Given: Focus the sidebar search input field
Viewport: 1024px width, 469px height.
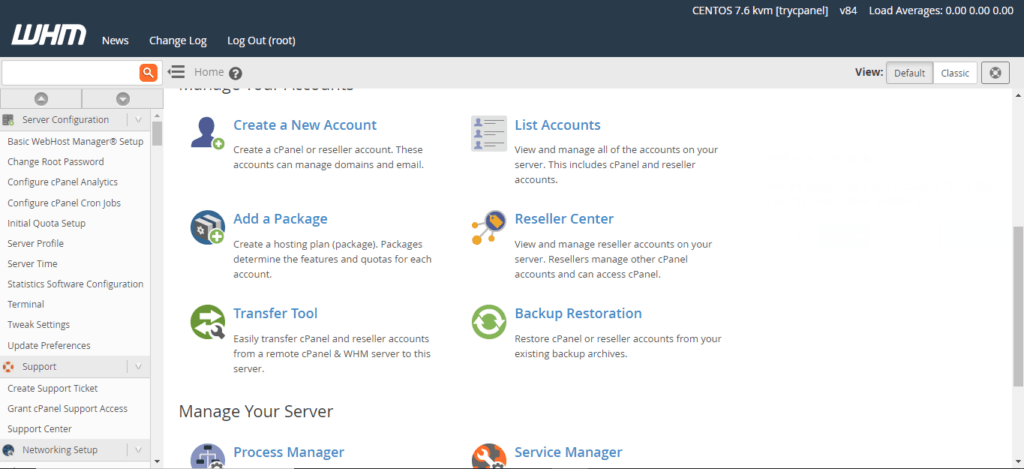Looking at the screenshot, I should click(x=71, y=73).
